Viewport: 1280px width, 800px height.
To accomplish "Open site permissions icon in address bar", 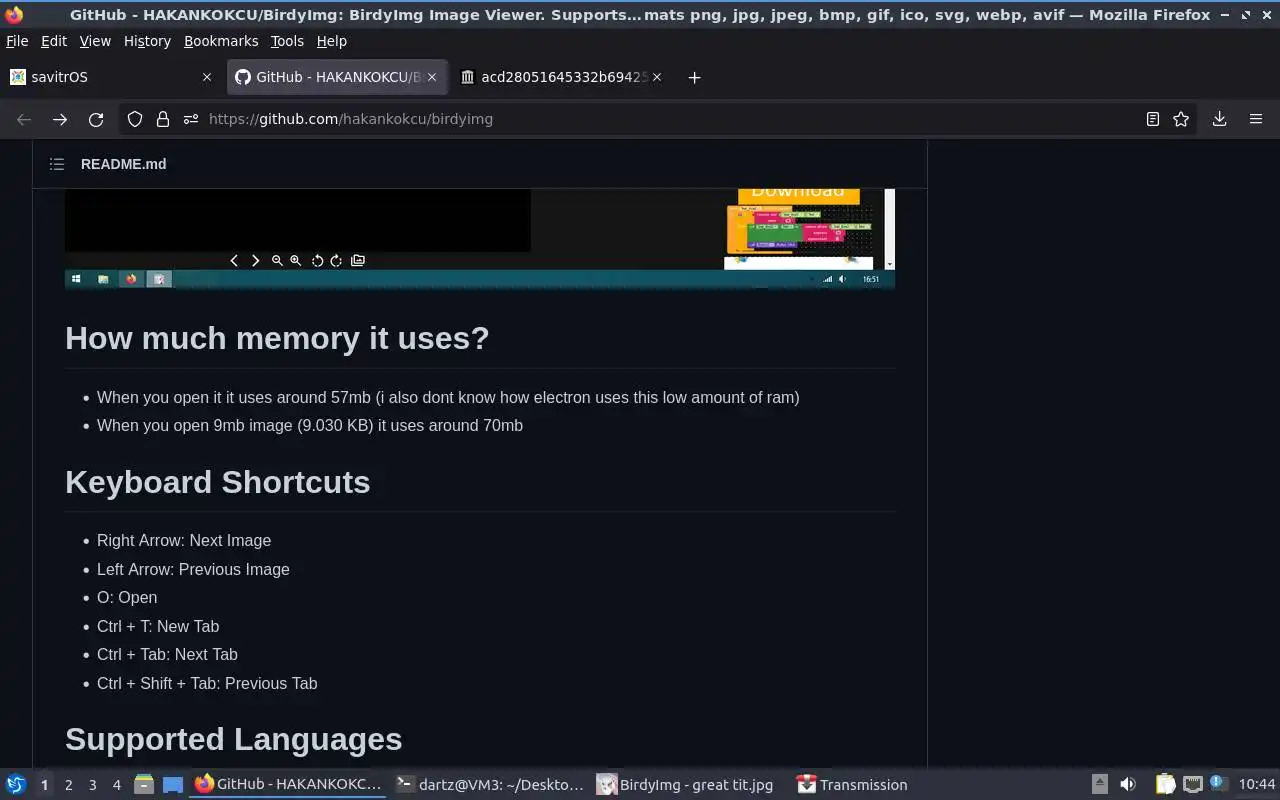I will click(191, 119).
